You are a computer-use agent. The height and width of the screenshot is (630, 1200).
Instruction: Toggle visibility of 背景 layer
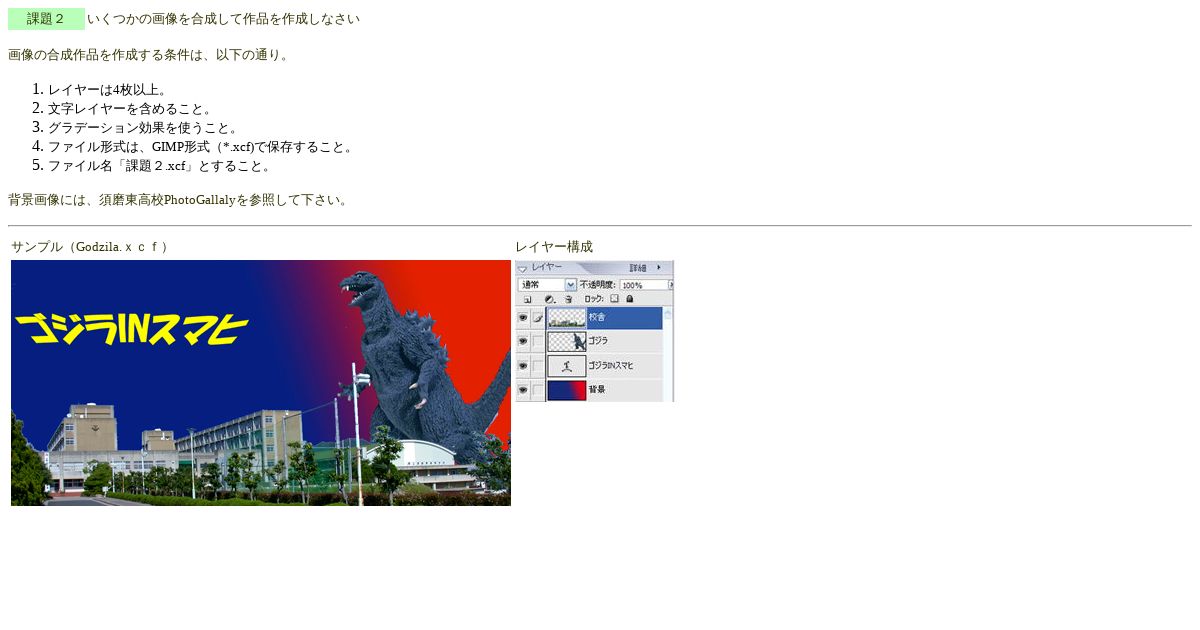click(523, 390)
